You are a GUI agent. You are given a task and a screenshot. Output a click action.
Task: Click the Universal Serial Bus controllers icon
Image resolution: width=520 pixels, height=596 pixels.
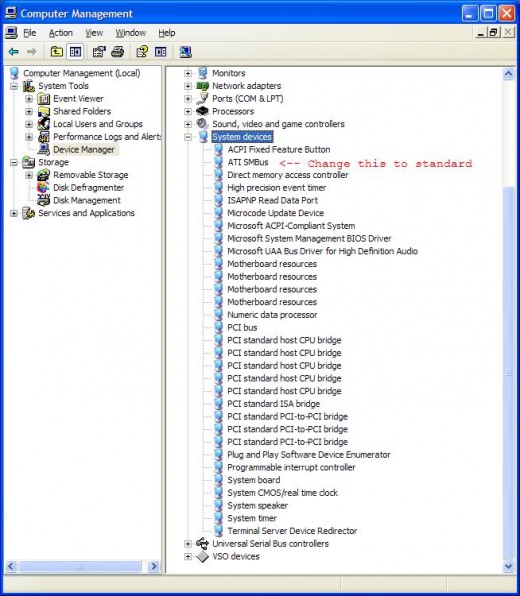pos(203,544)
